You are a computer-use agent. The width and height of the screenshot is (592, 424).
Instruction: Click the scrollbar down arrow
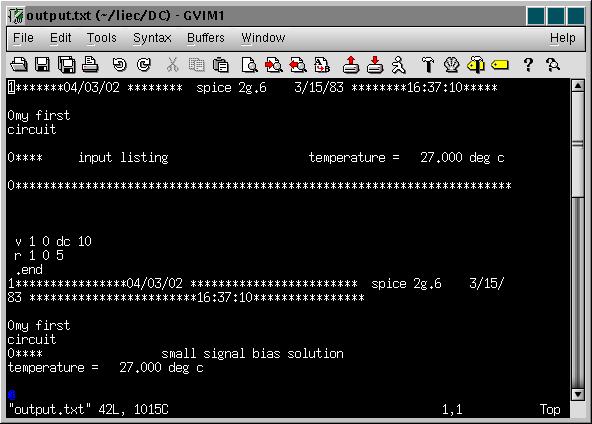click(578, 395)
